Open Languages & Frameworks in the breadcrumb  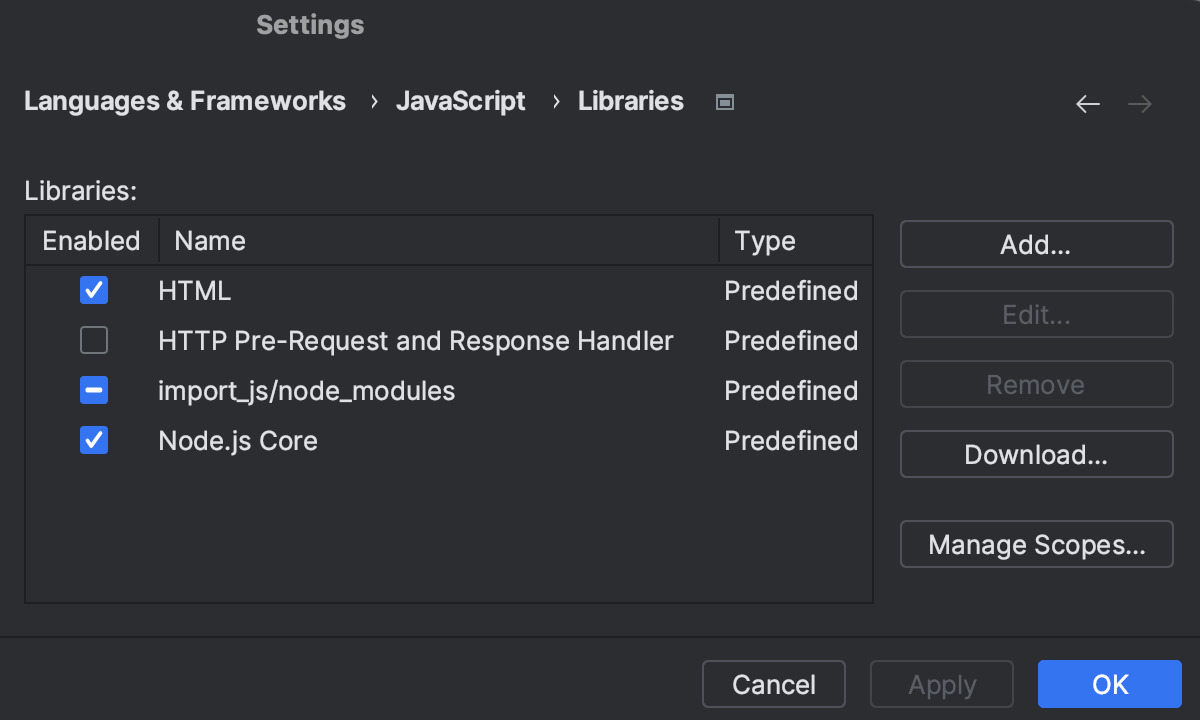[x=185, y=101]
